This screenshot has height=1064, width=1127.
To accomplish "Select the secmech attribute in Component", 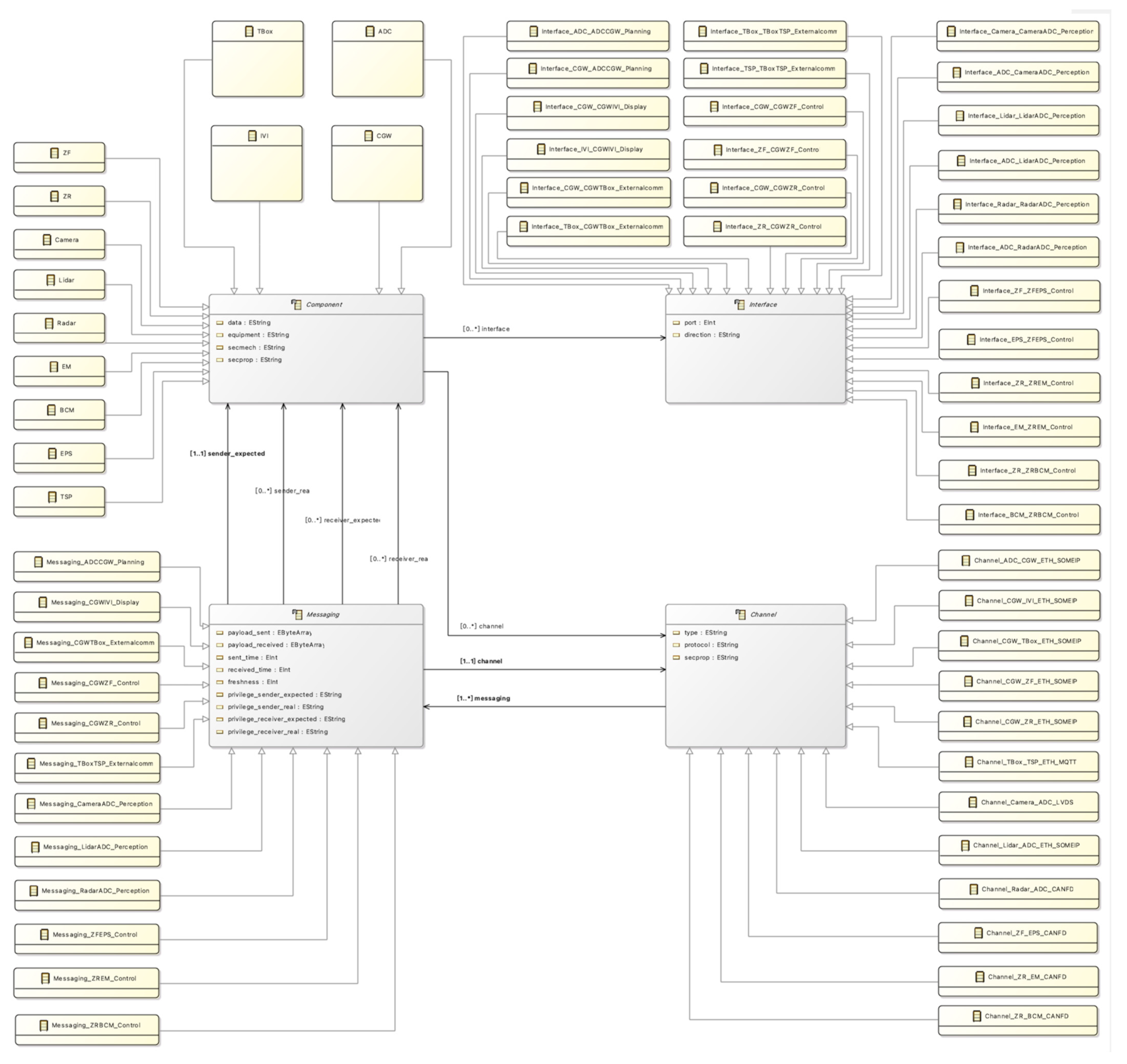I will pyautogui.click(x=256, y=348).
